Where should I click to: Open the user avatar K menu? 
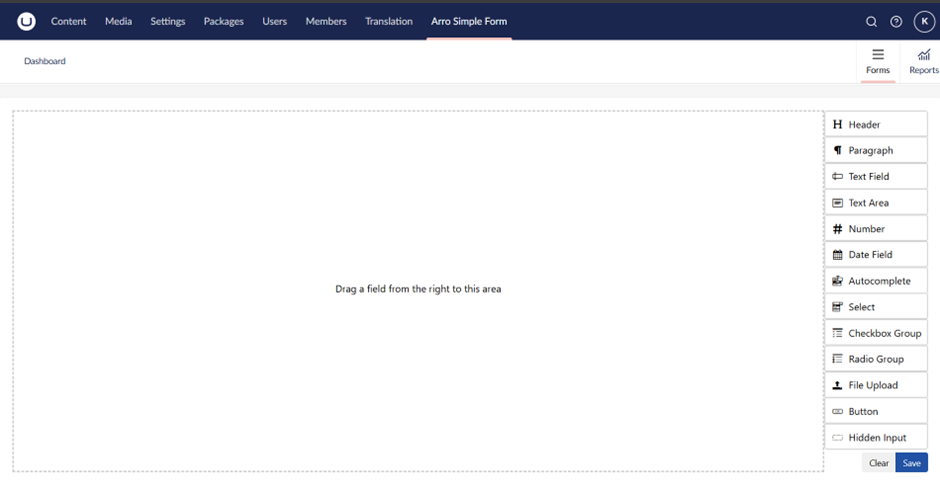point(924,22)
